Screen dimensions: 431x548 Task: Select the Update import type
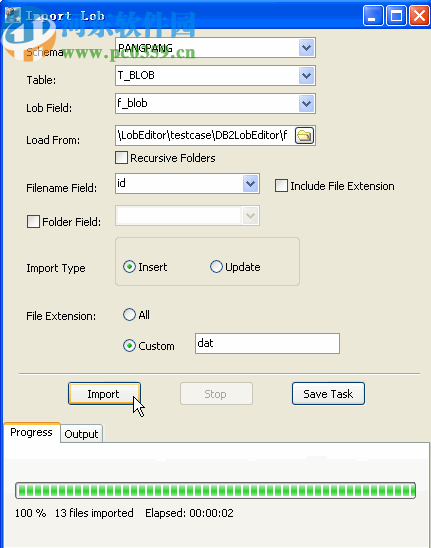[216, 267]
